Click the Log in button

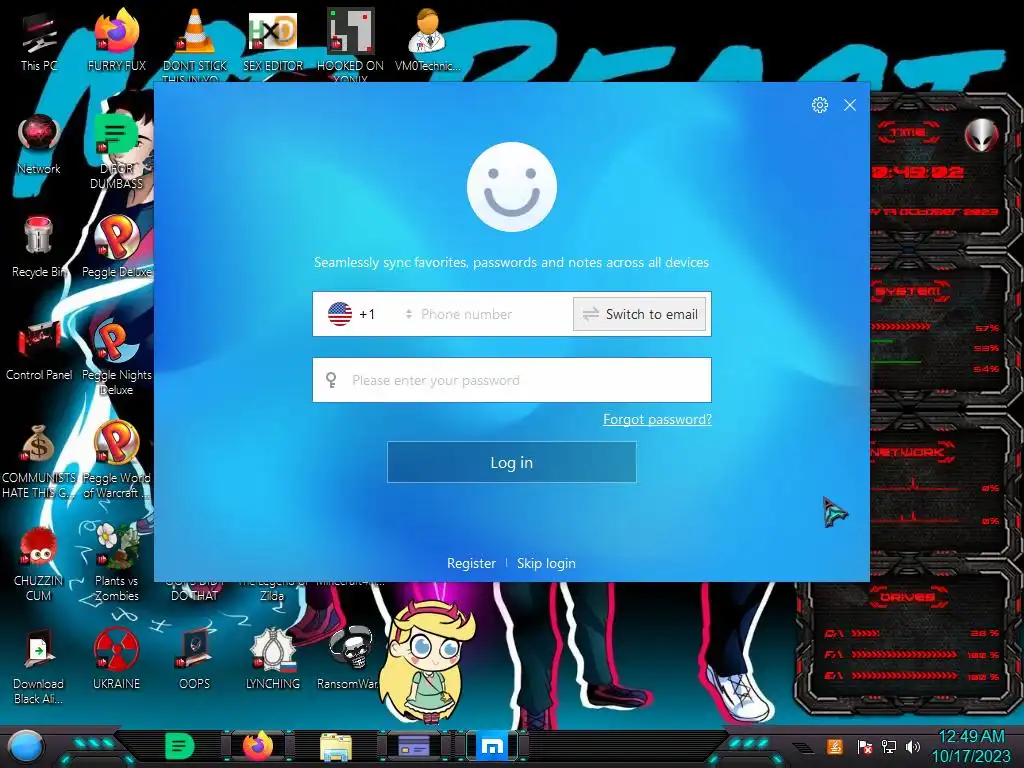click(x=511, y=462)
